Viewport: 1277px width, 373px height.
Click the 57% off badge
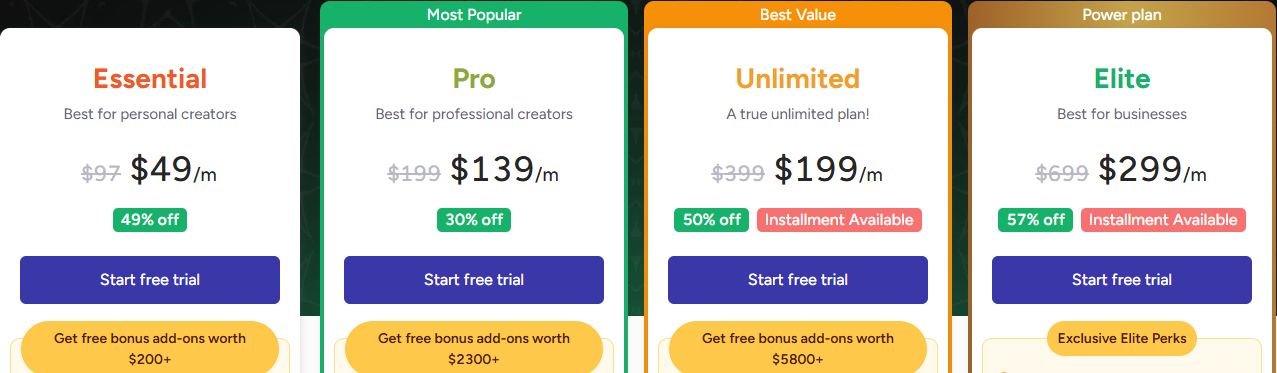pyautogui.click(x=1036, y=220)
